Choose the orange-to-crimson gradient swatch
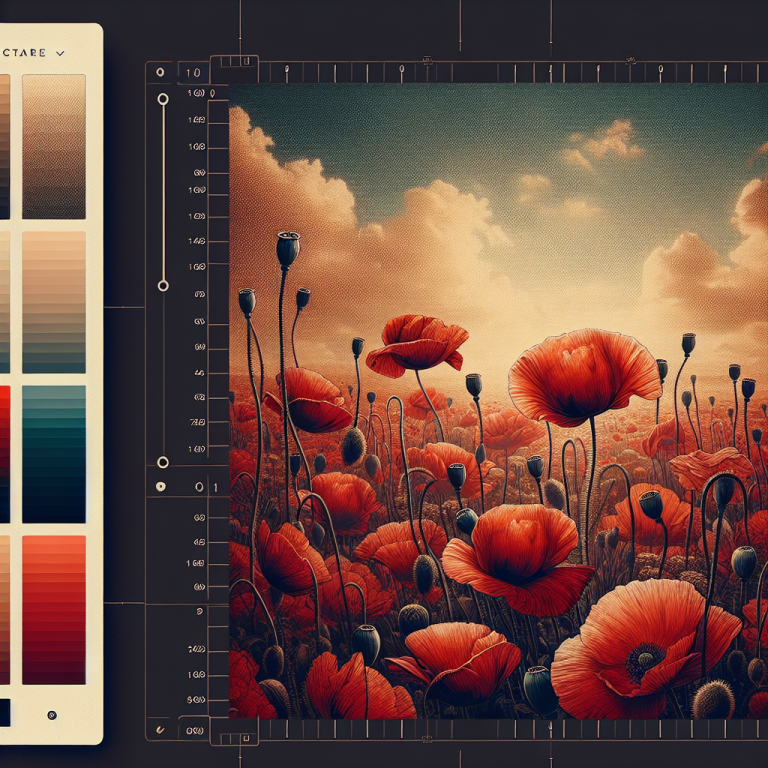The height and width of the screenshot is (768, 768). [53, 609]
